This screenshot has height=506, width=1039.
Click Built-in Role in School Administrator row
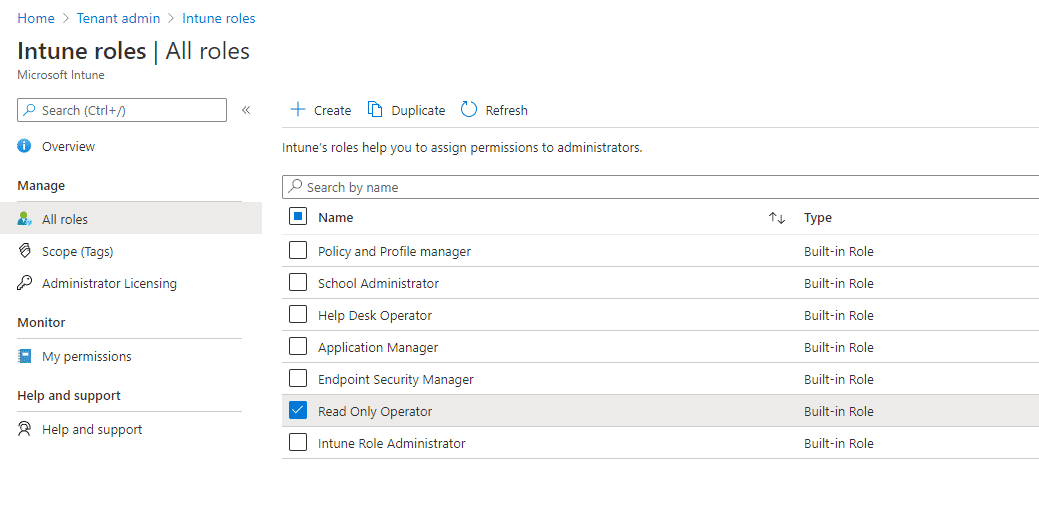839,283
